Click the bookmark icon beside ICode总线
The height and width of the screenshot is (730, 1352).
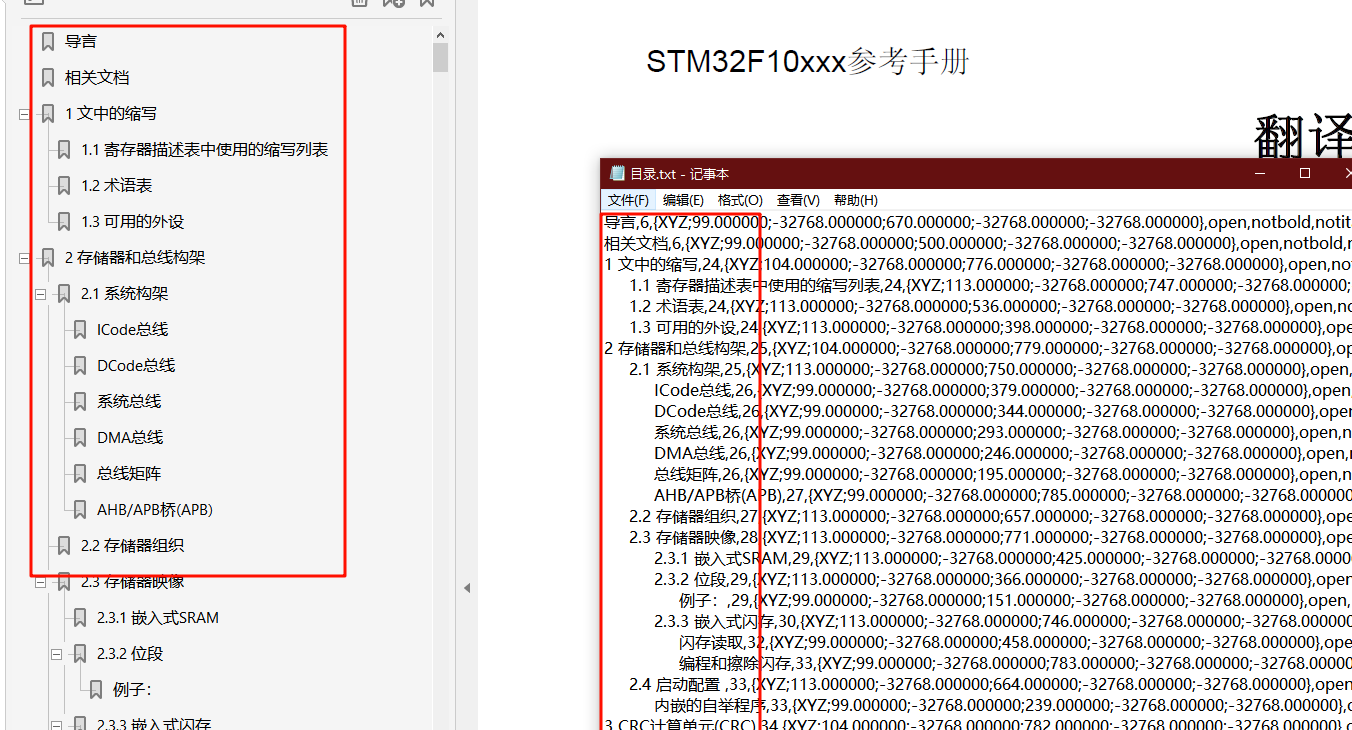tap(80, 330)
